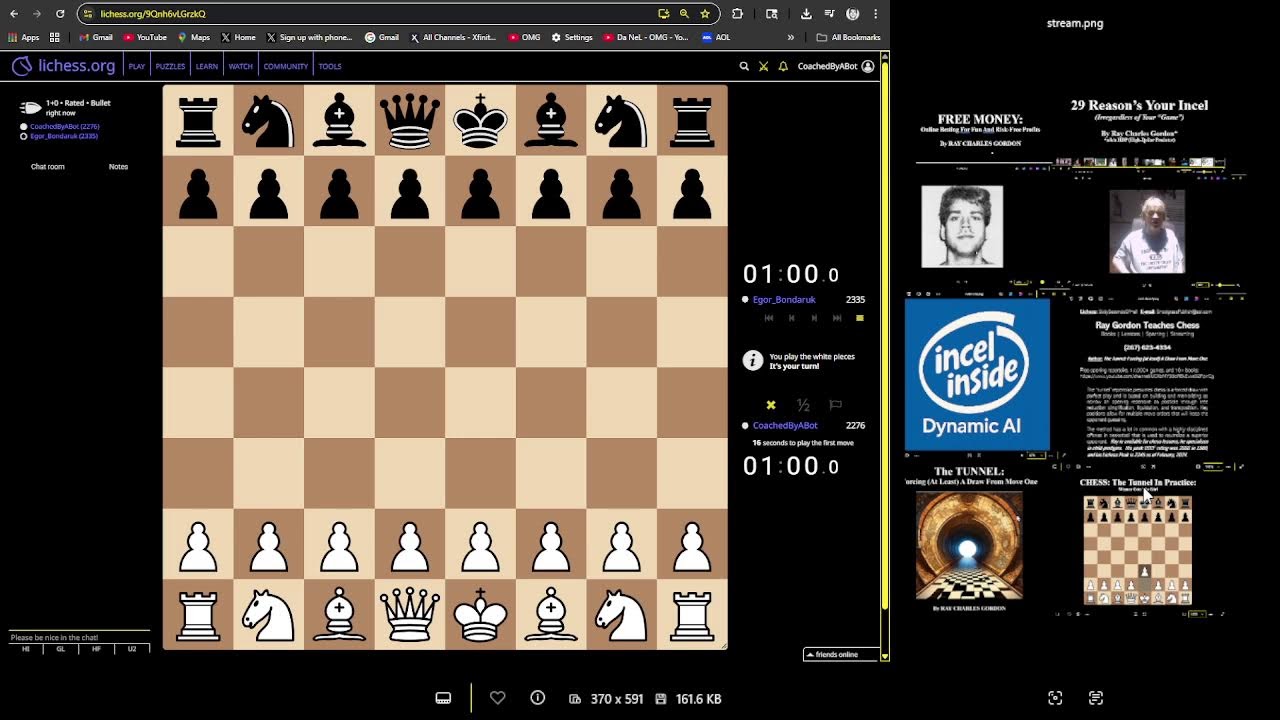Screen dimensions: 1280x720
Task: Click the lichess.org logo
Action: 64,66
